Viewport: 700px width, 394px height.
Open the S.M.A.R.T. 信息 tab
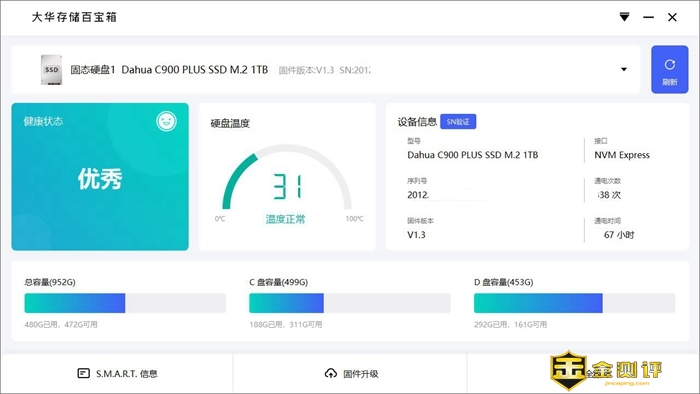[117, 373]
